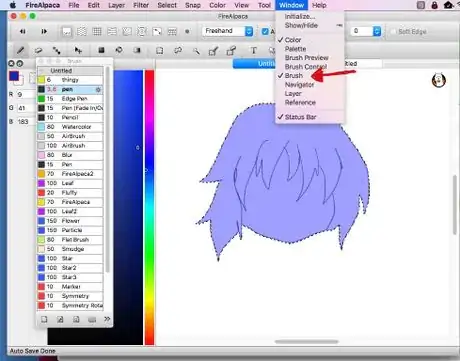Toggle the Soft Edge checkbox
This screenshot has width=460, height=361.
(393, 31)
